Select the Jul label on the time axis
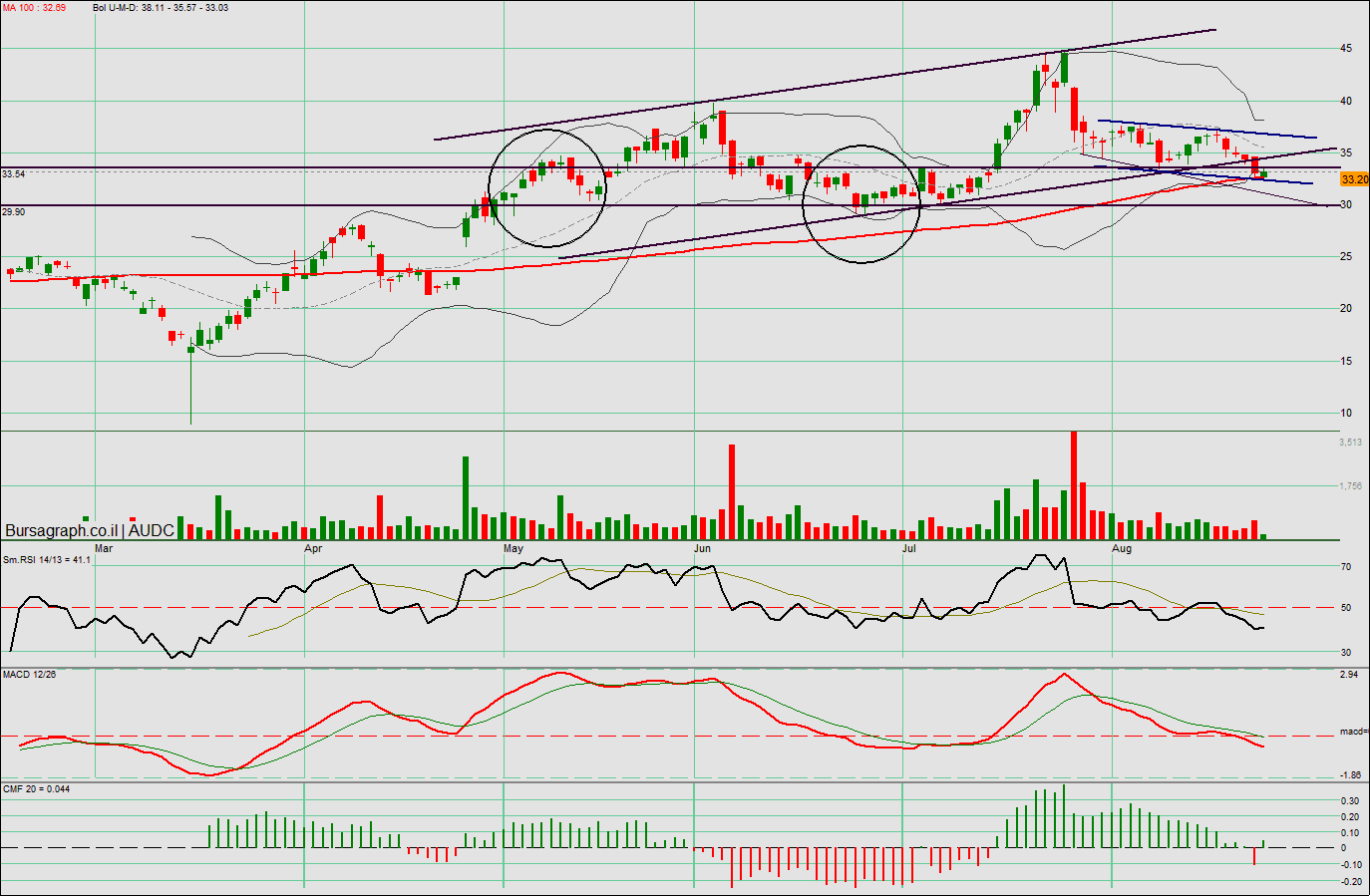Screen dimensions: 1370x896 point(909,548)
